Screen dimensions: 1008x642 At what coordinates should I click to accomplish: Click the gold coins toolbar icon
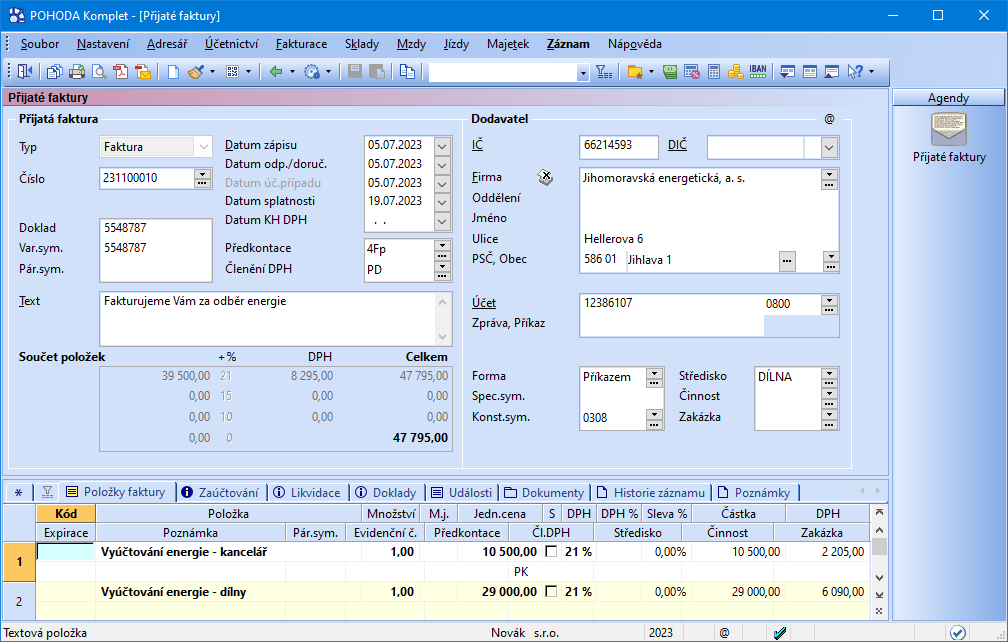tap(735, 71)
